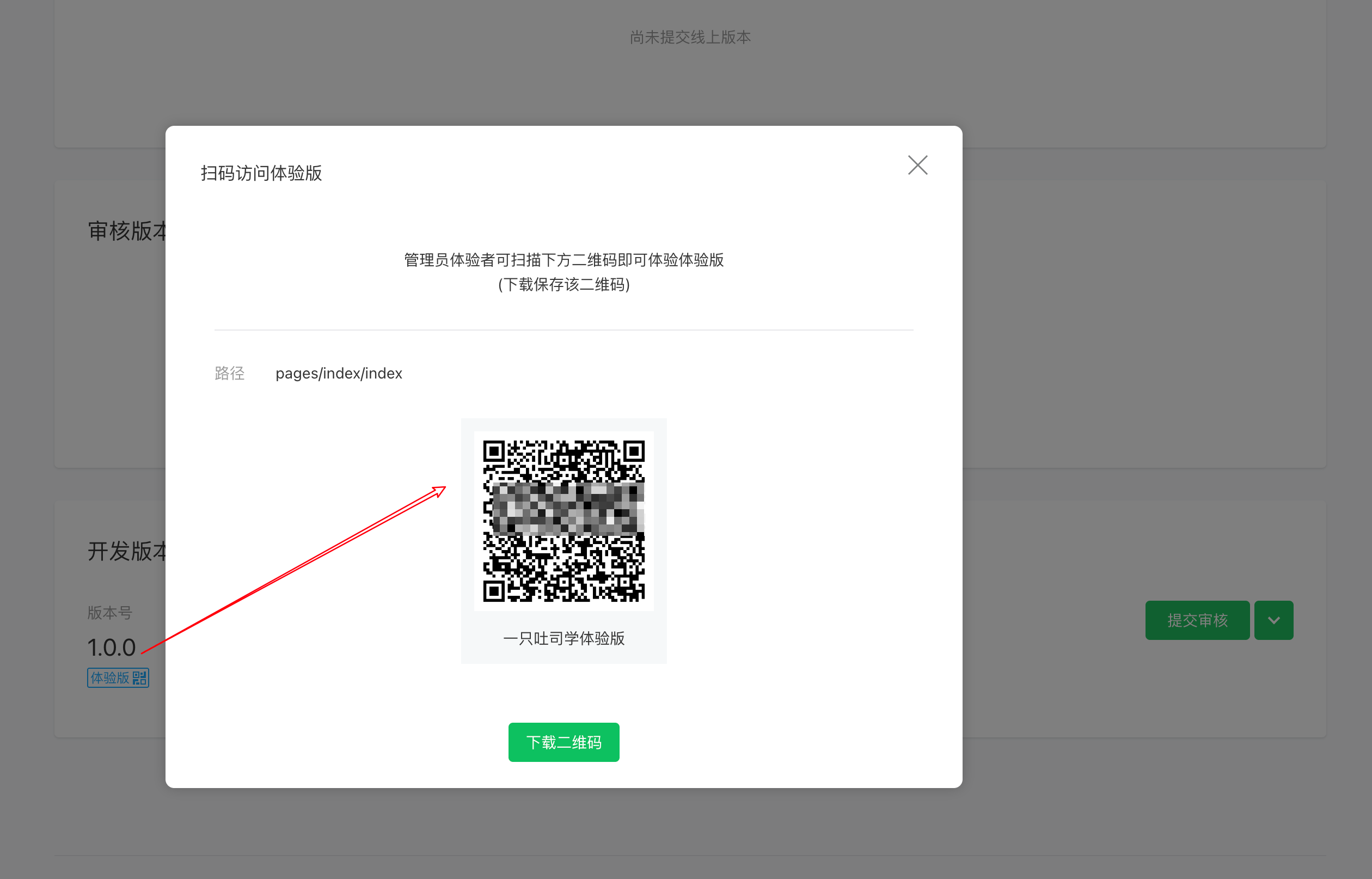This screenshot has height=879, width=1372.
Task: Click the 路径 label
Action: [229, 373]
